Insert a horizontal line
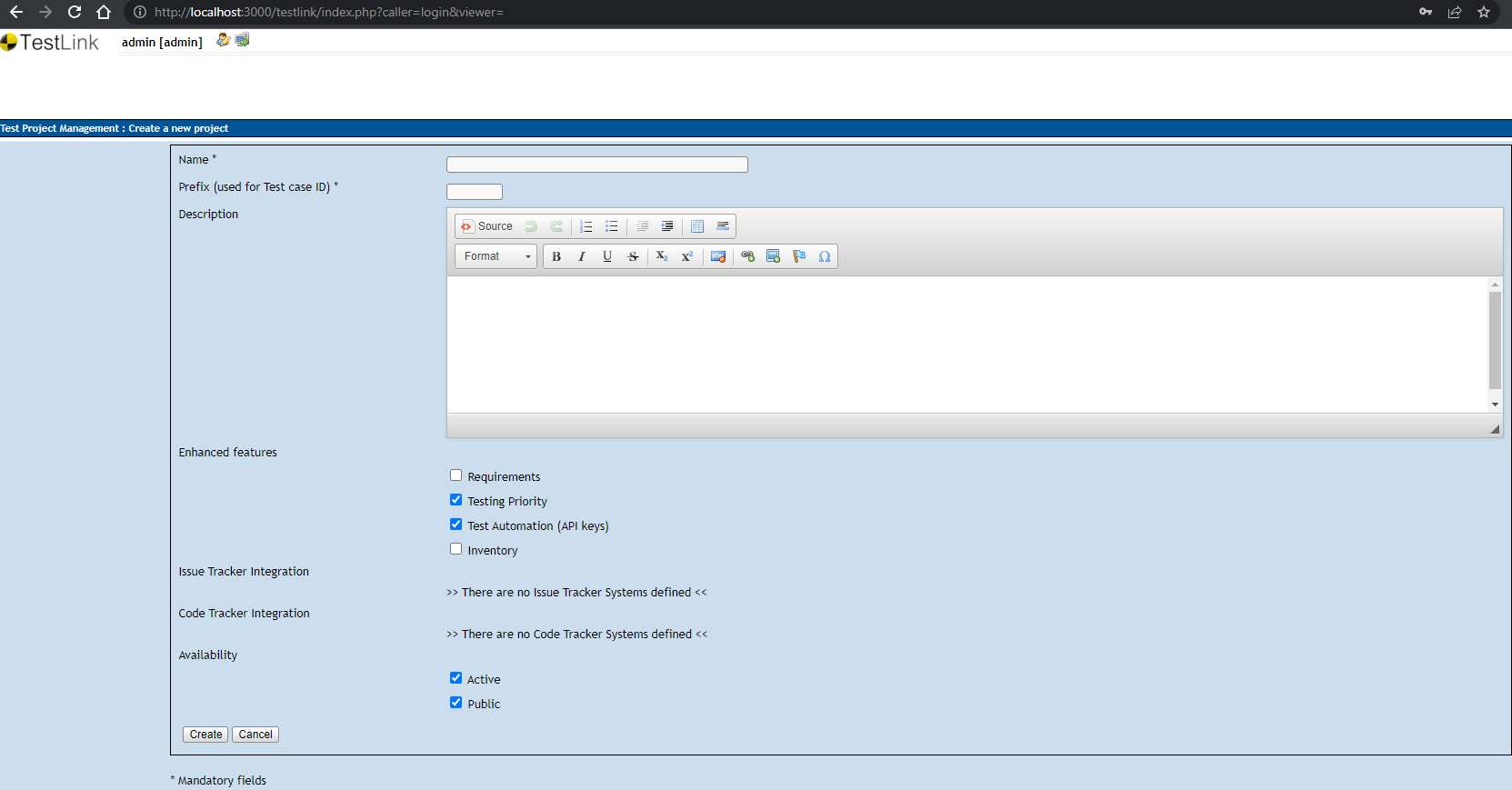 pyautogui.click(x=723, y=226)
